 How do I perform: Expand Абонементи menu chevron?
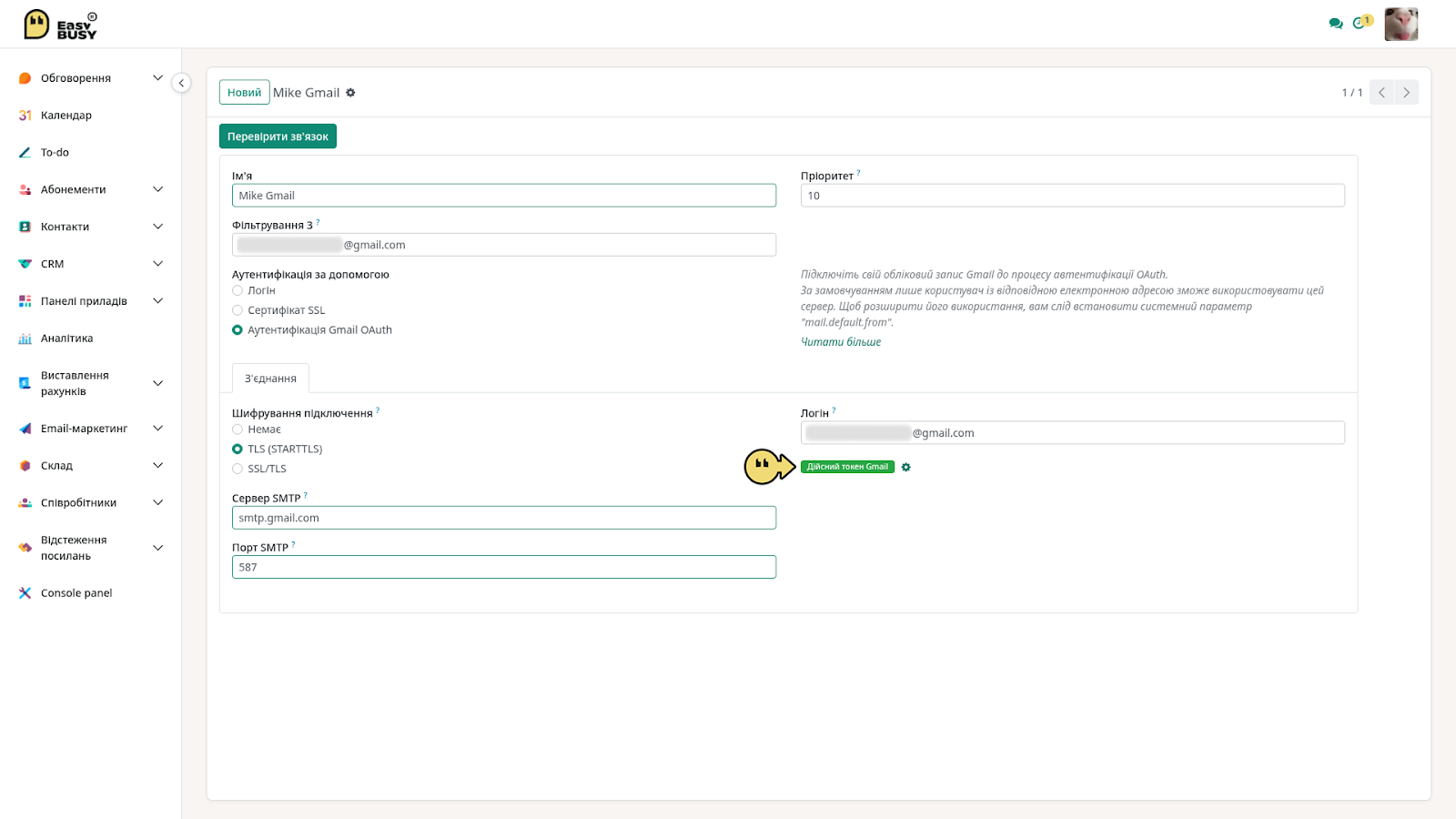click(157, 189)
